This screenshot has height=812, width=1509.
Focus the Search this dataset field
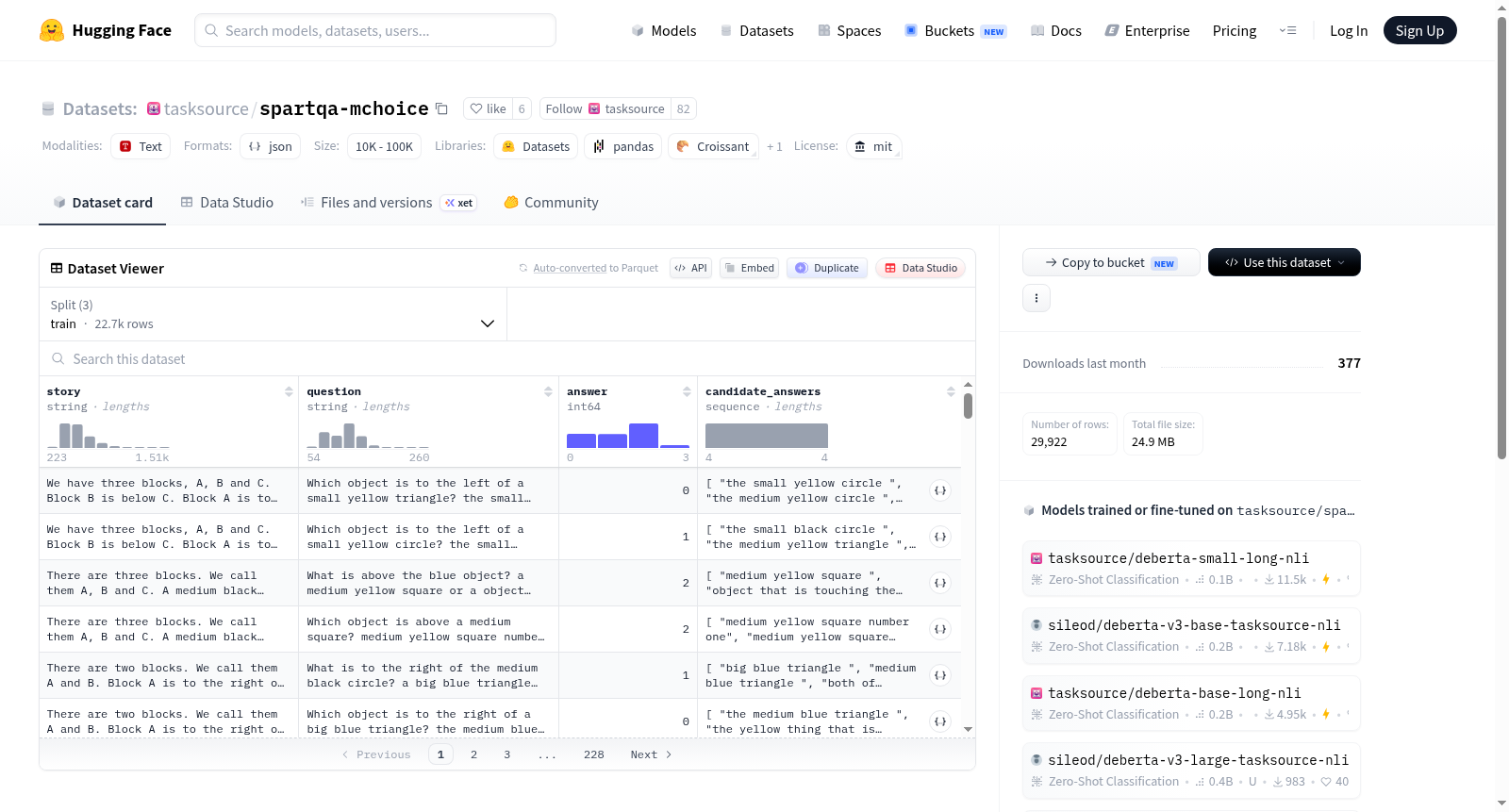[x=507, y=358]
